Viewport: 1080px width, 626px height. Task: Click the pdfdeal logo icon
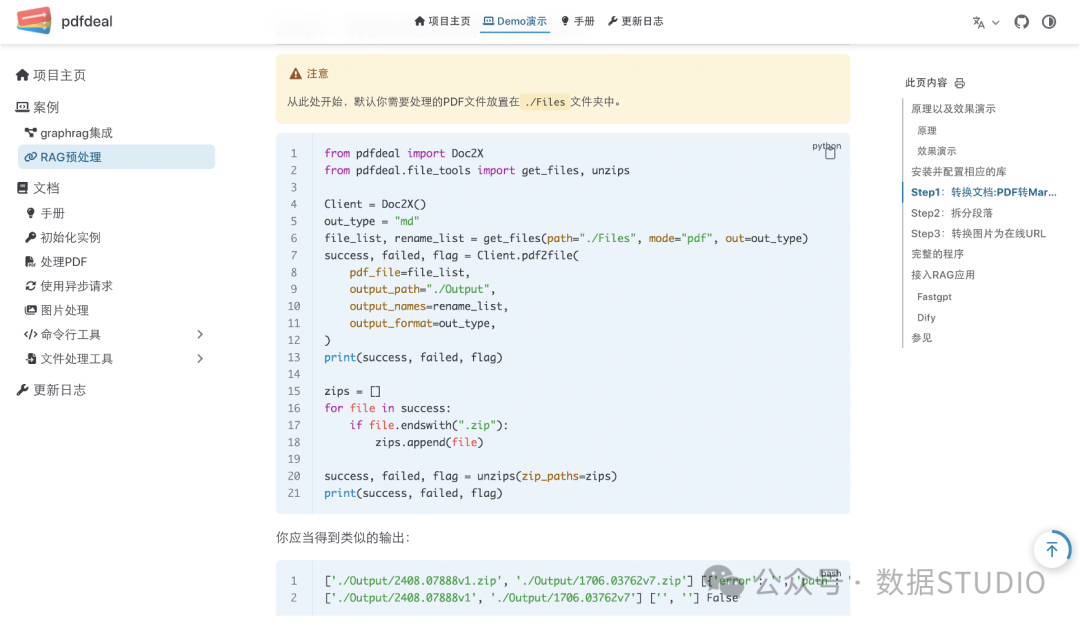(x=34, y=21)
